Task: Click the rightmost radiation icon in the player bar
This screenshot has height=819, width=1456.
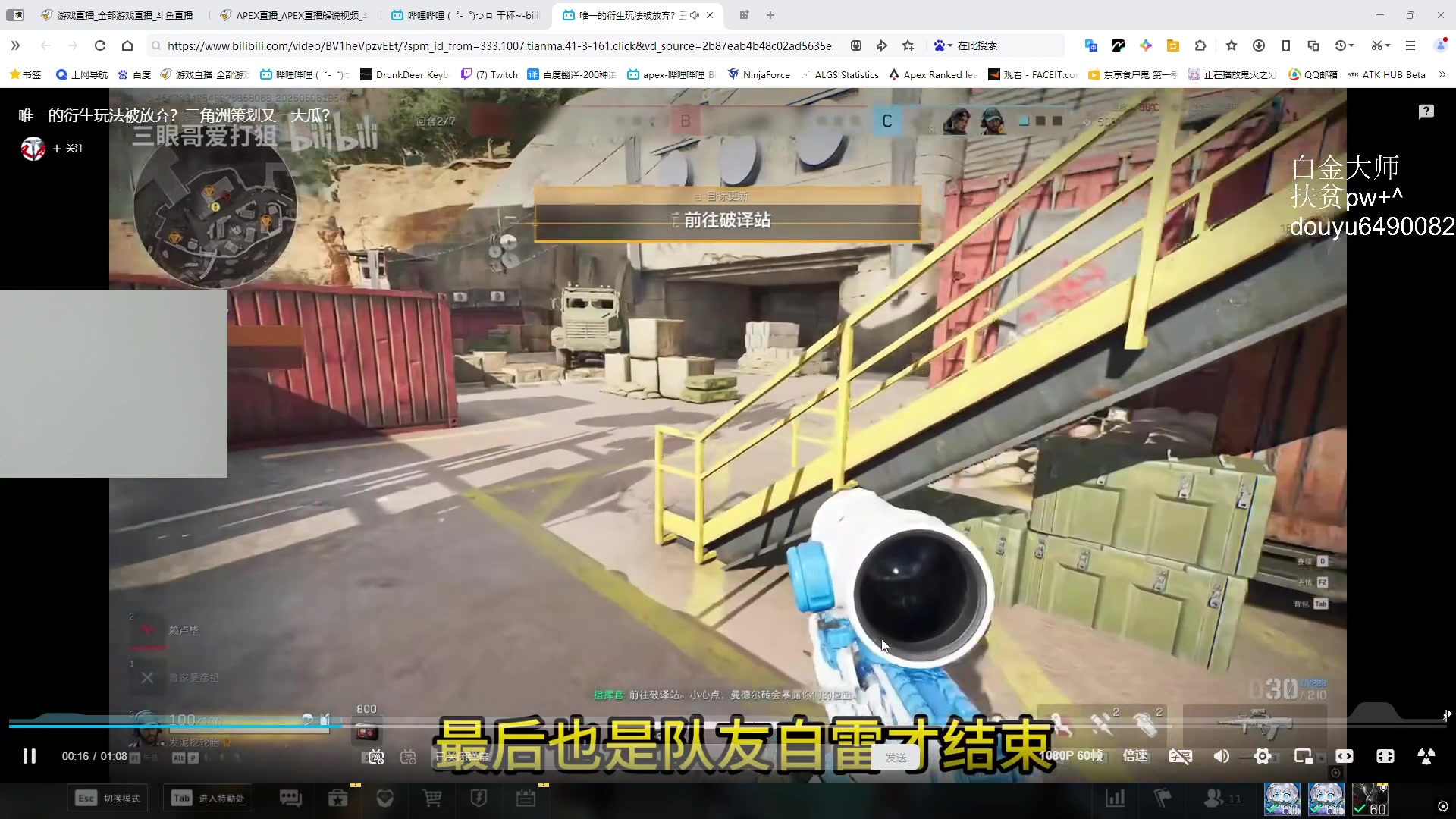Action: [x=1426, y=756]
